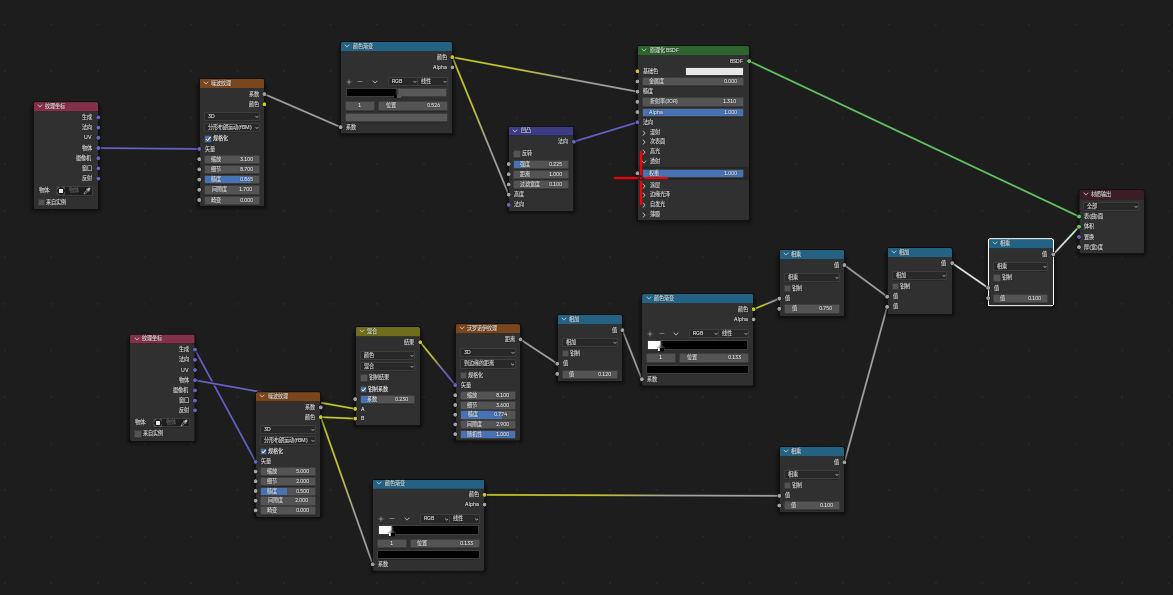
Task: Toggle 规格化 checkbox in top noise texture node
Action: 208,138
